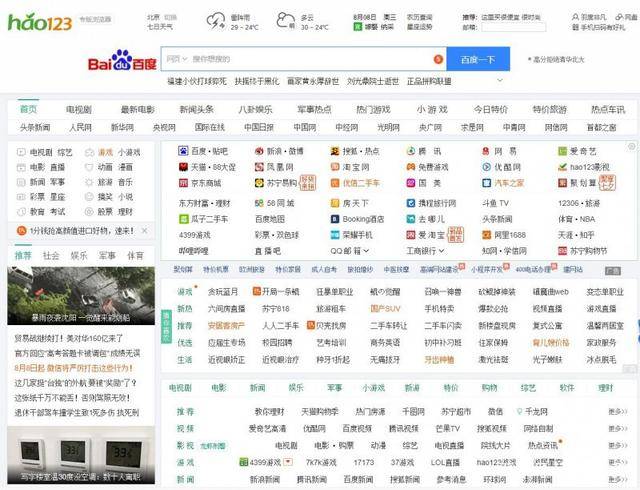
Task: Open the 哔哩哔哩 link
Action: 193,251
